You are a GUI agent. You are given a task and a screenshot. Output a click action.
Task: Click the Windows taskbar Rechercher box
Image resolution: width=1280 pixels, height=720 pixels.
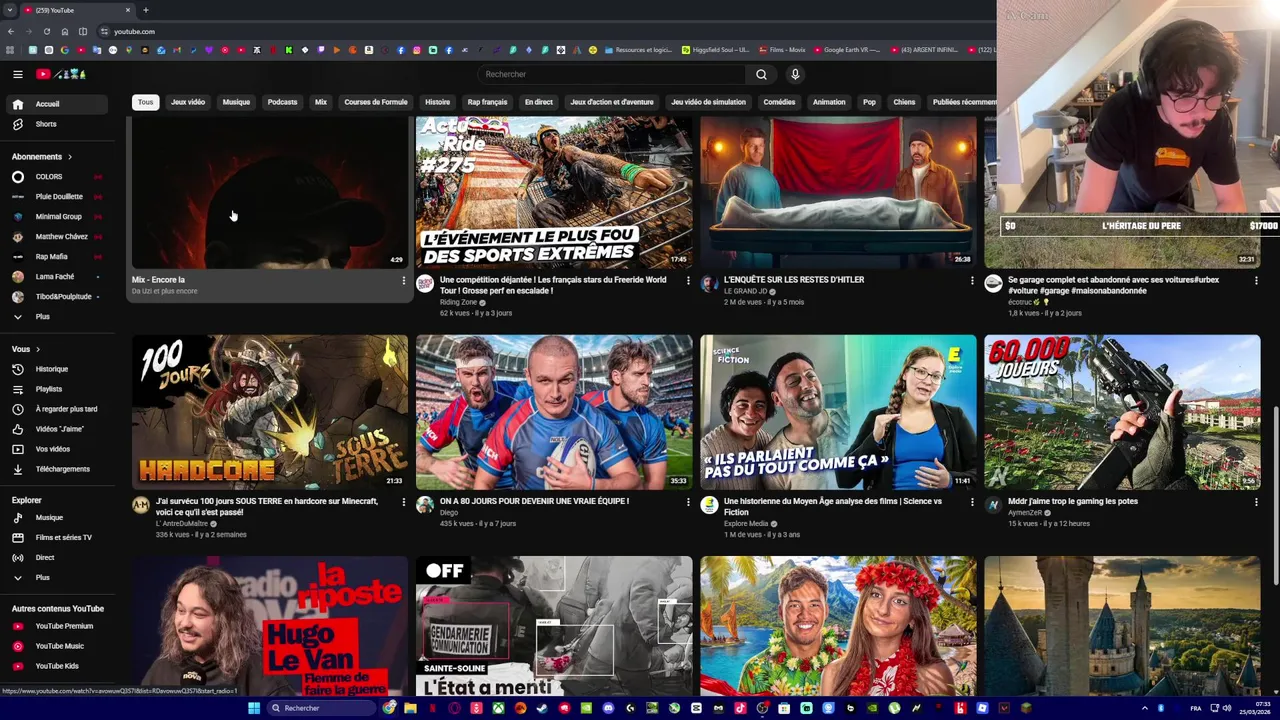(x=321, y=708)
